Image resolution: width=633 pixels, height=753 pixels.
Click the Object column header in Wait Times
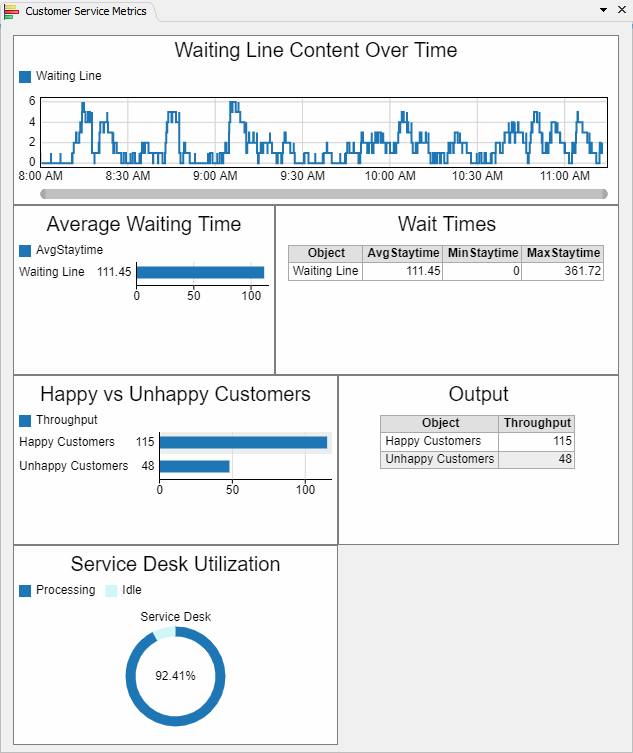pos(326,254)
